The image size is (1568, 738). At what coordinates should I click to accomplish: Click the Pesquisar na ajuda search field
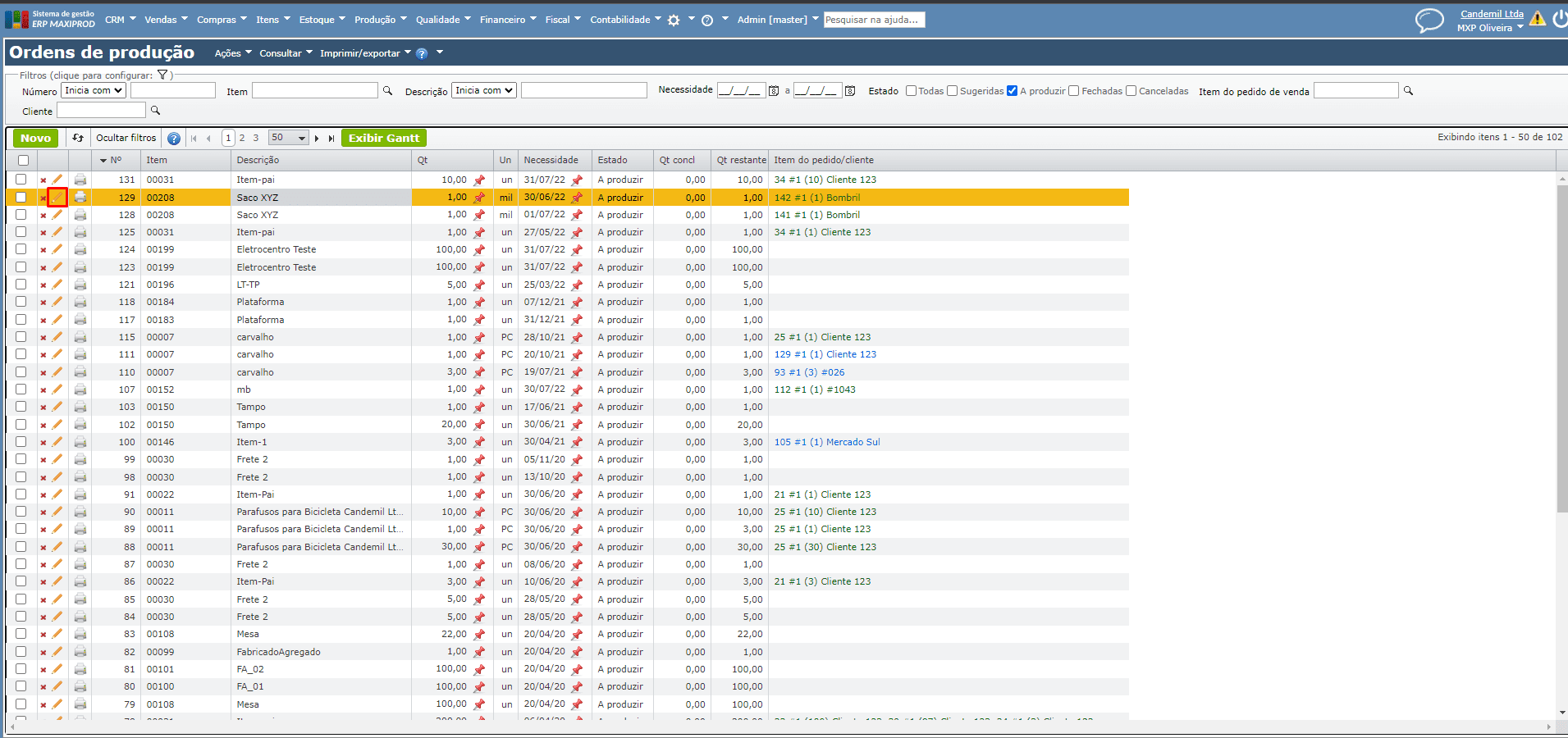(x=874, y=20)
